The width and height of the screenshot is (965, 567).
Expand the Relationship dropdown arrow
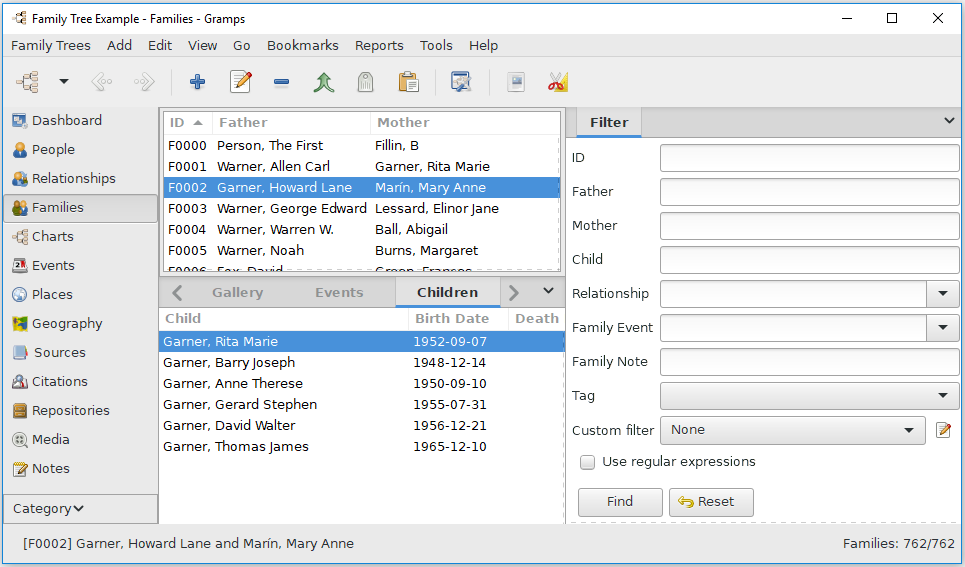[943, 294]
